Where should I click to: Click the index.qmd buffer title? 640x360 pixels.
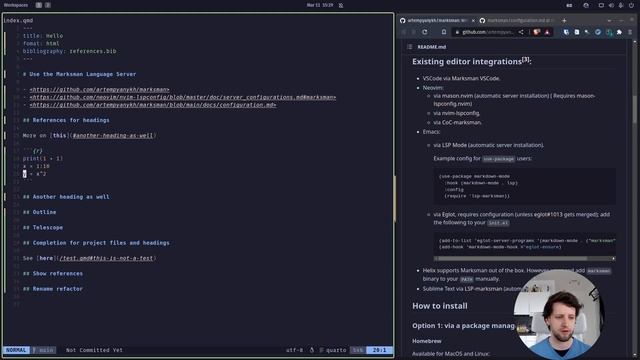pyautogui.click(x=18, y=20)
